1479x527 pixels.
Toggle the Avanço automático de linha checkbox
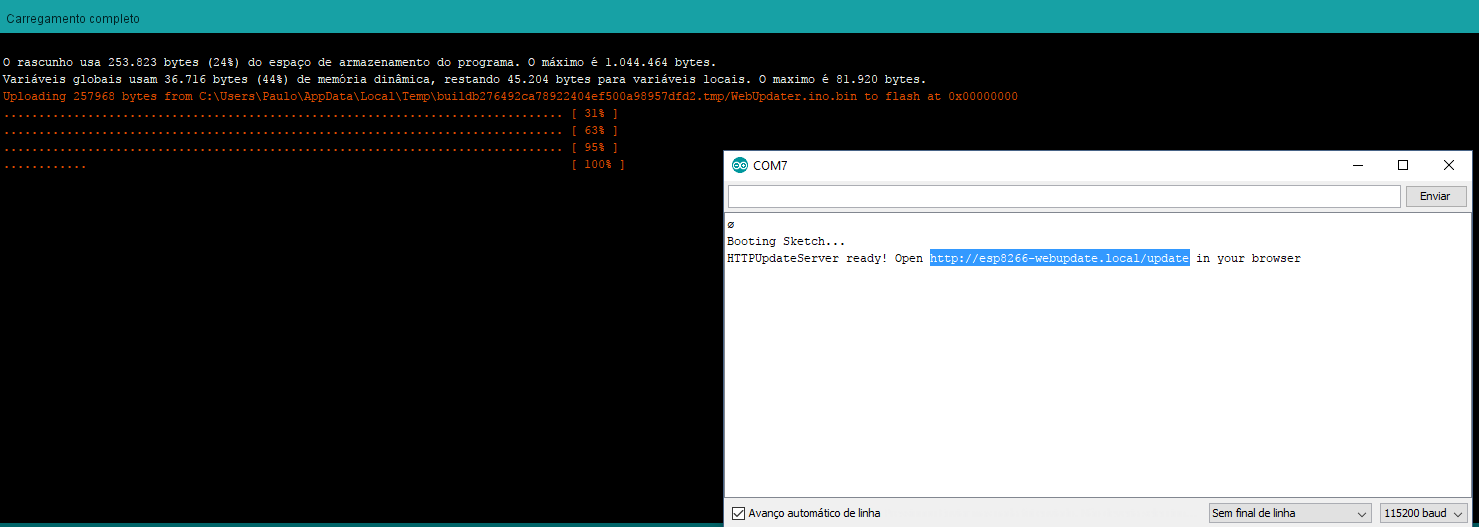click(739, 513)
